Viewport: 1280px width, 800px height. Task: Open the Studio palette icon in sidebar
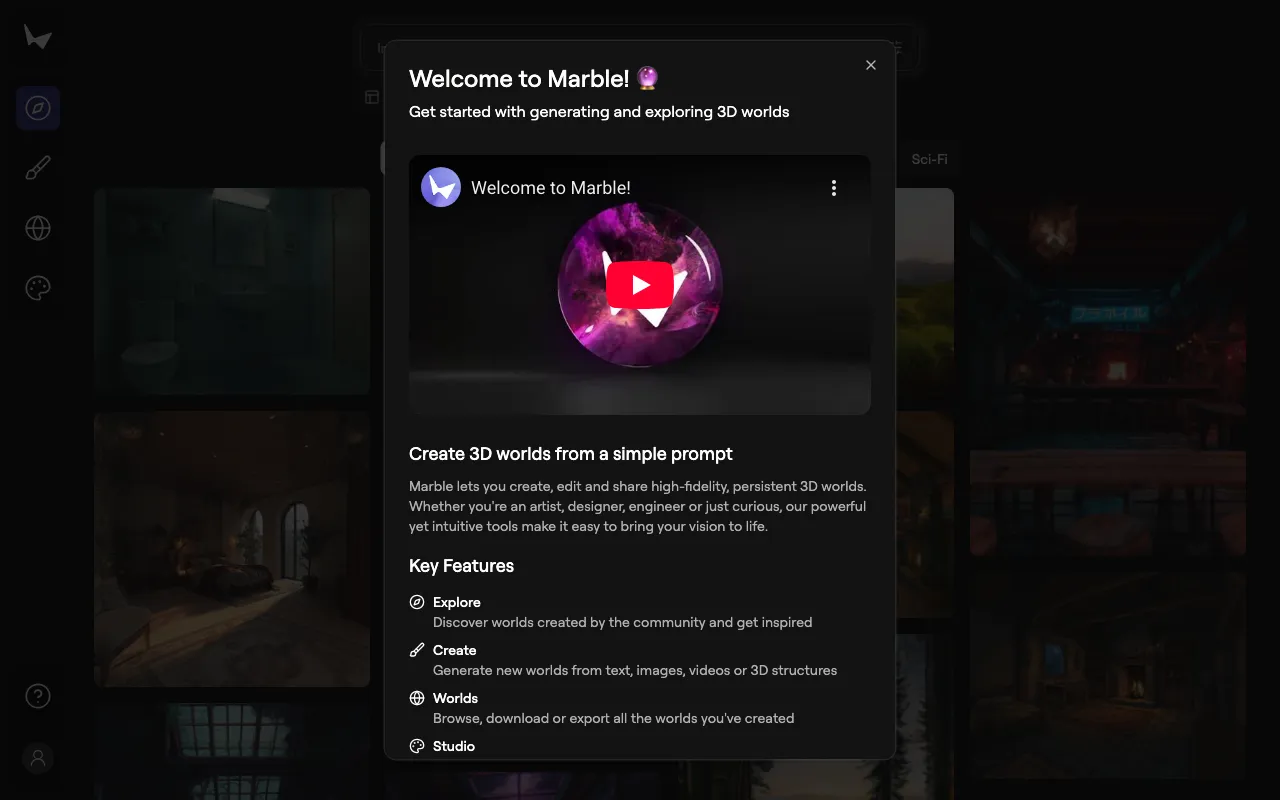pyautogui.click(x=38, y=288)
